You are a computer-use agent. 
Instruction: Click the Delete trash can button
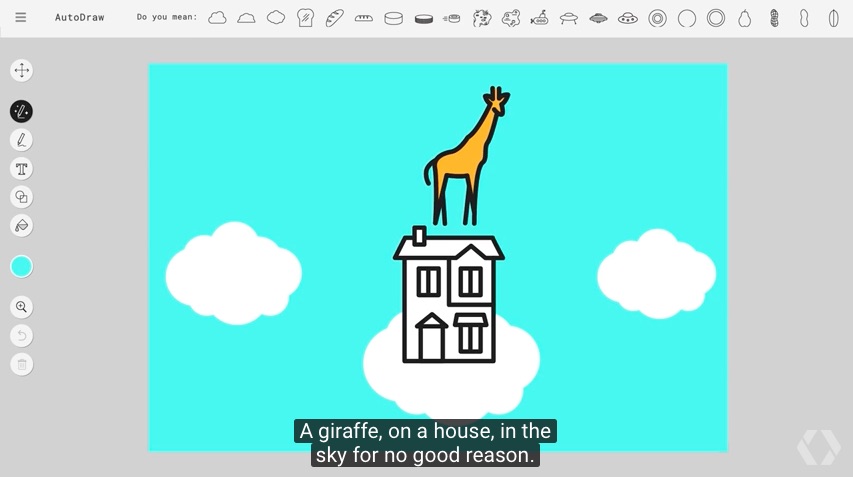click(x=21, y=364)
